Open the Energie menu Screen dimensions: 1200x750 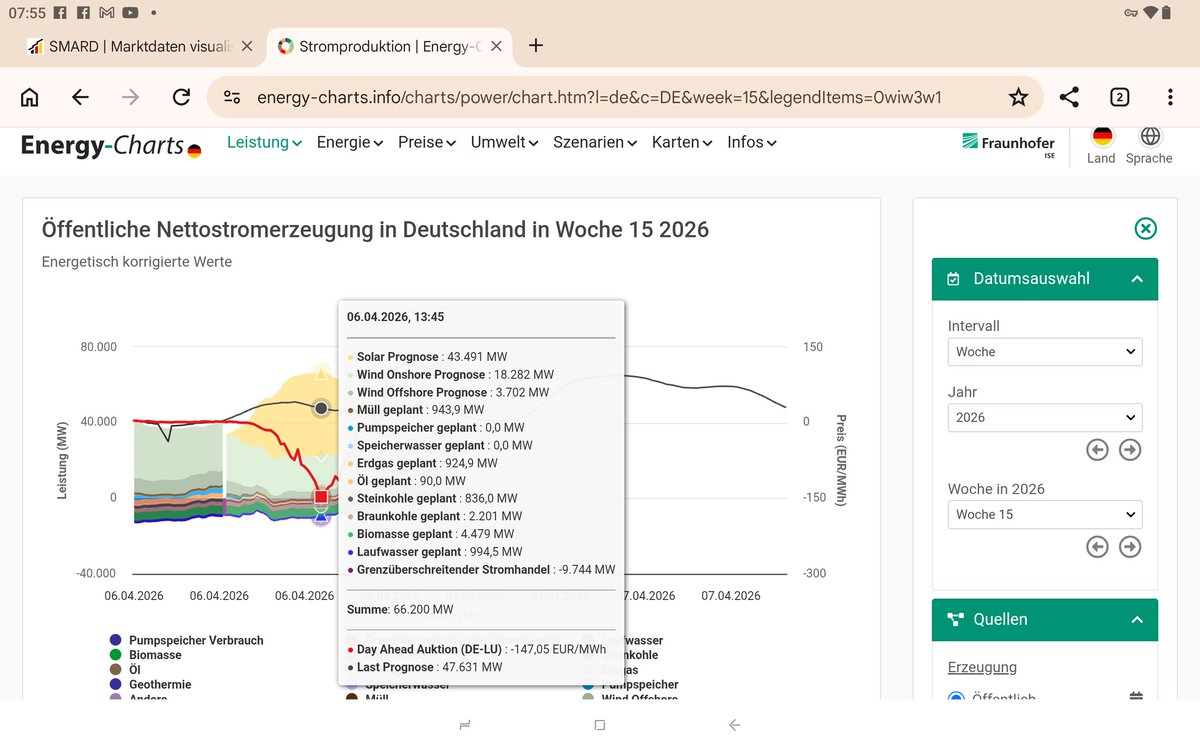point(350,142)
